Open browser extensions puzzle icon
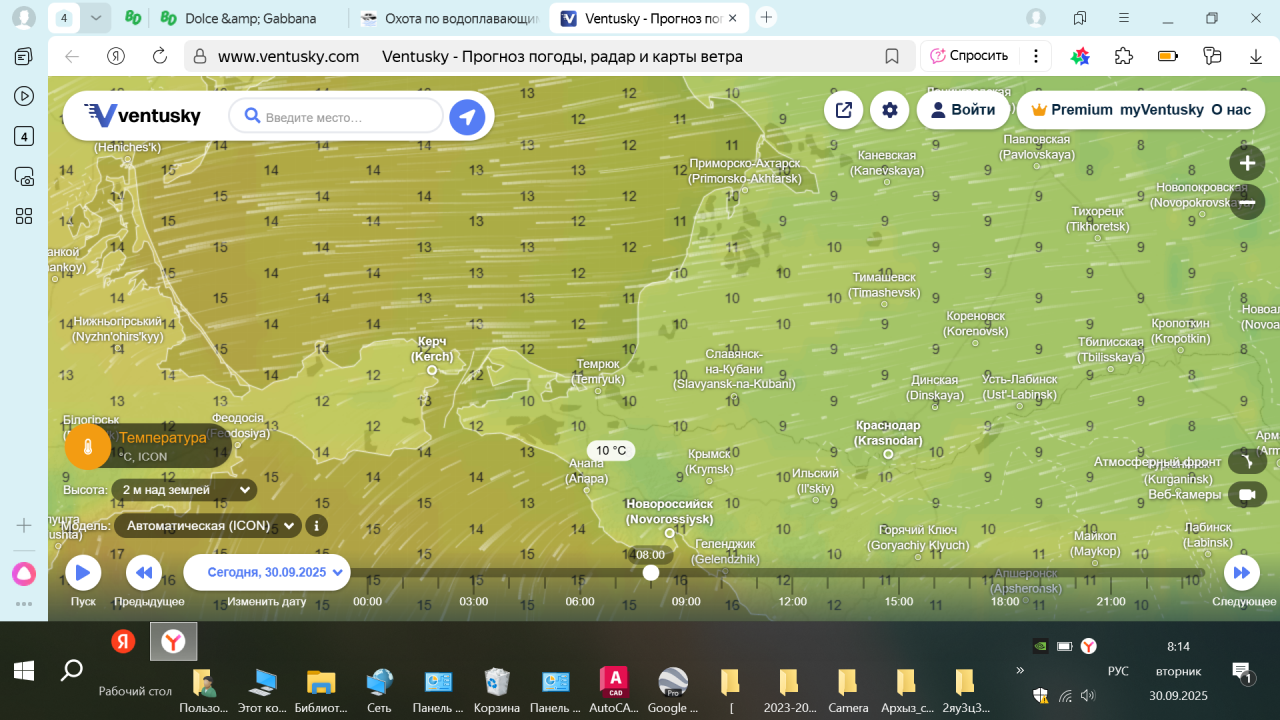This screenshot has height=720, width=1280. coord(1124,56)
